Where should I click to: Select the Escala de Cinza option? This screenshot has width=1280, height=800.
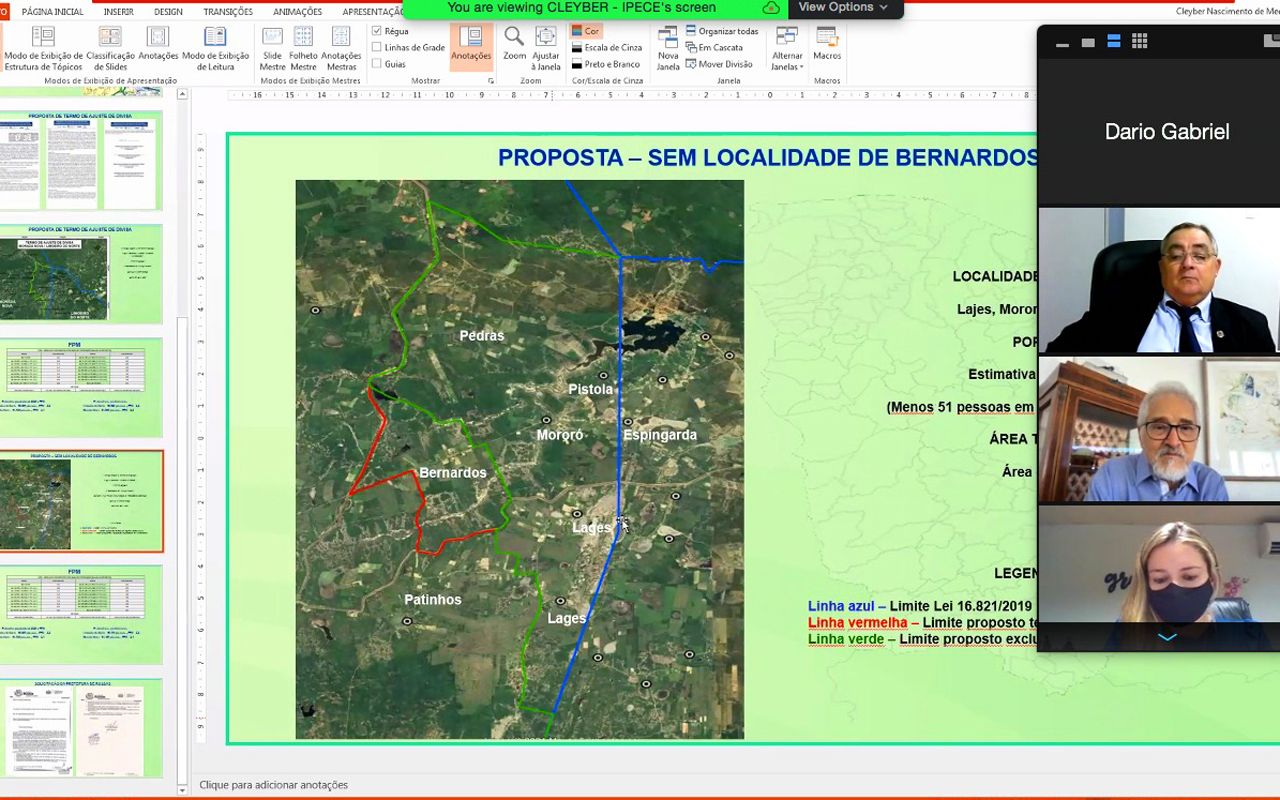coord(606,47)
